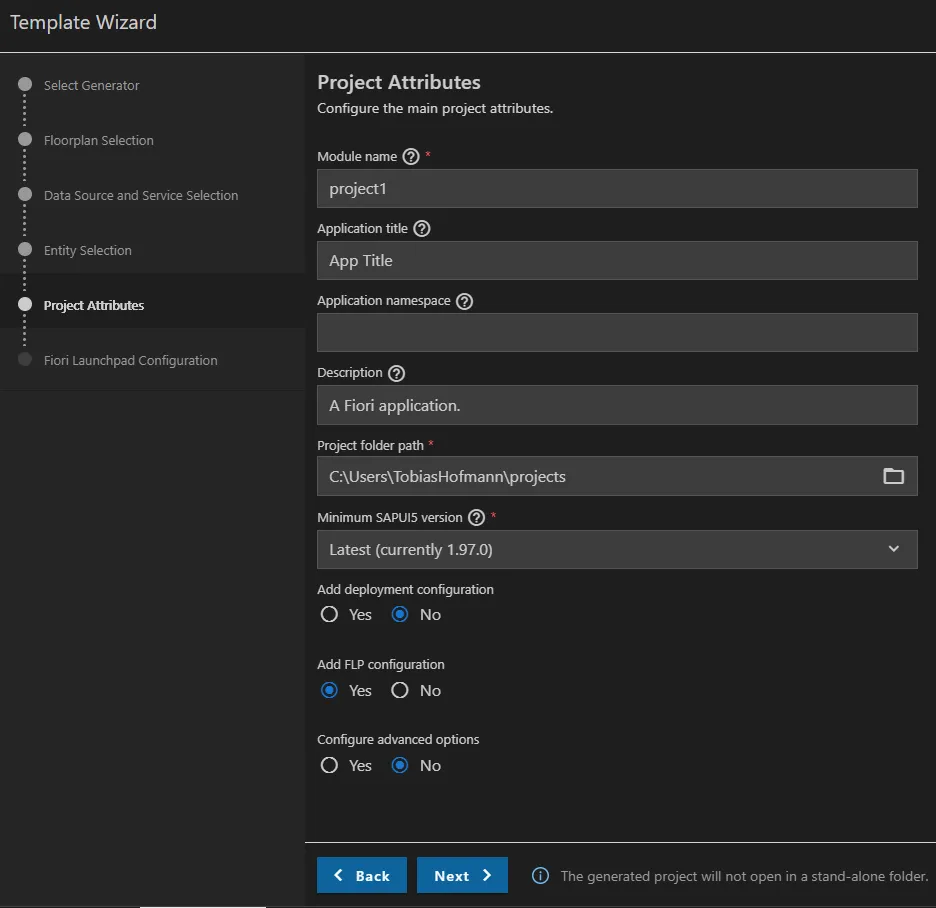Screen dimensions: 936x908
Task: Click the help icon next to Module name
Action: [411, 157]
